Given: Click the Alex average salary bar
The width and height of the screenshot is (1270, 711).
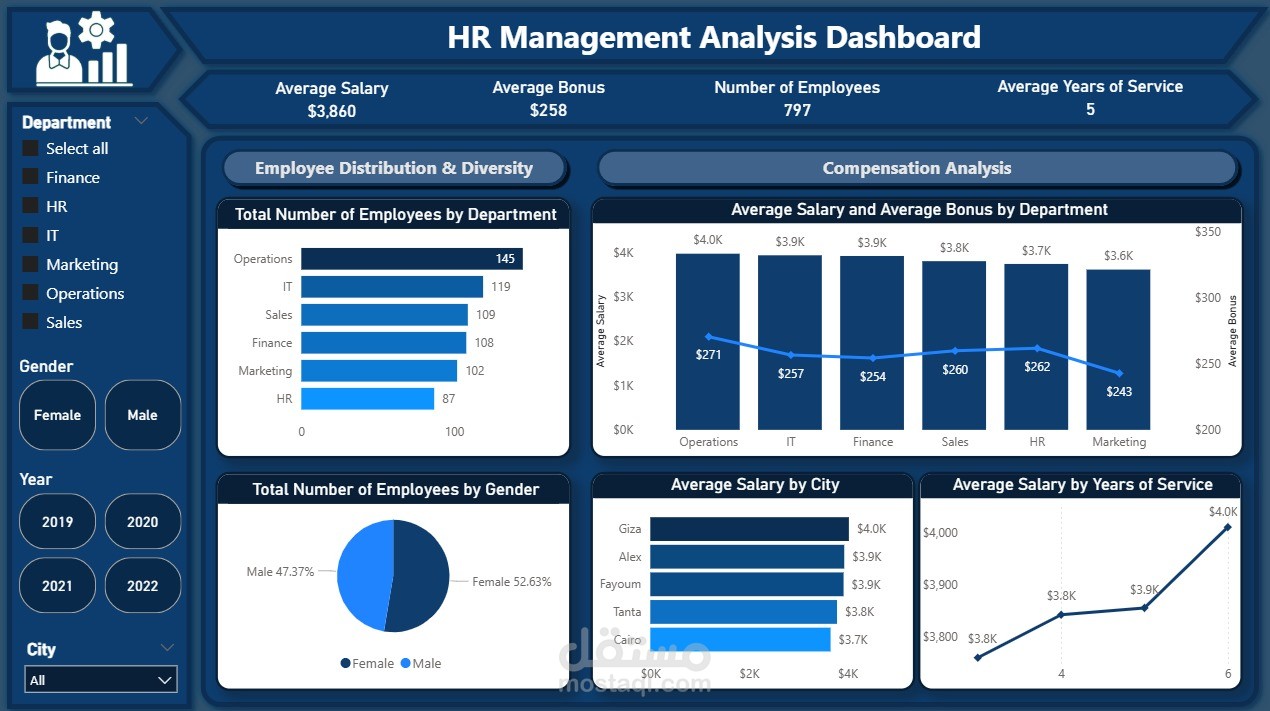Looking at the screenshot, I should point(747,556).
